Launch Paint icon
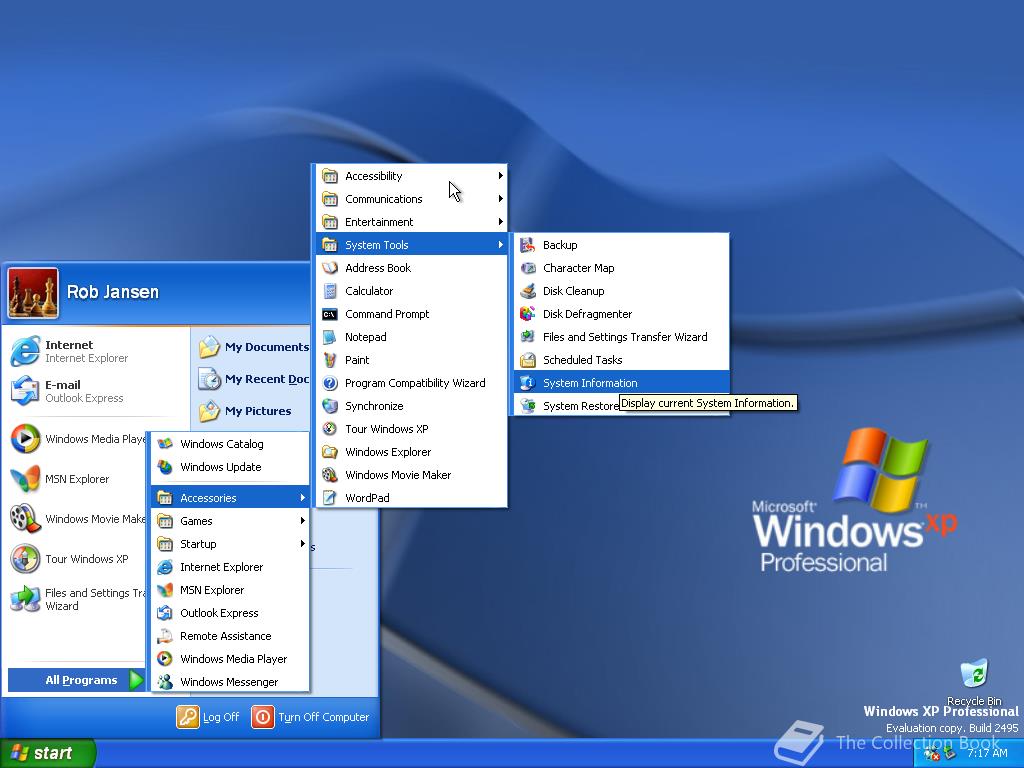This screenshot has height=768, width=1024. [x=330, y=360]
